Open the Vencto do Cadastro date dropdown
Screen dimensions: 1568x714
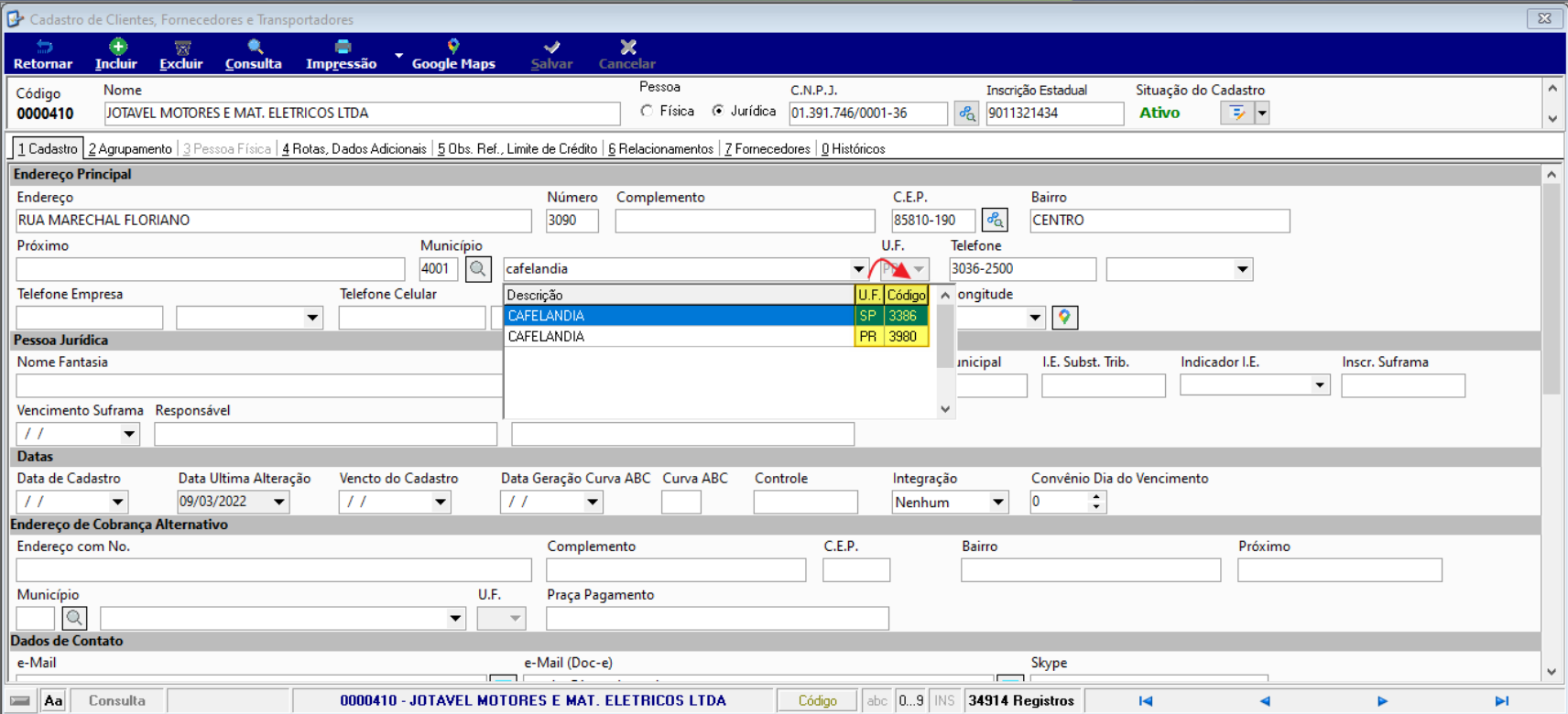click(x=441, y=502)
